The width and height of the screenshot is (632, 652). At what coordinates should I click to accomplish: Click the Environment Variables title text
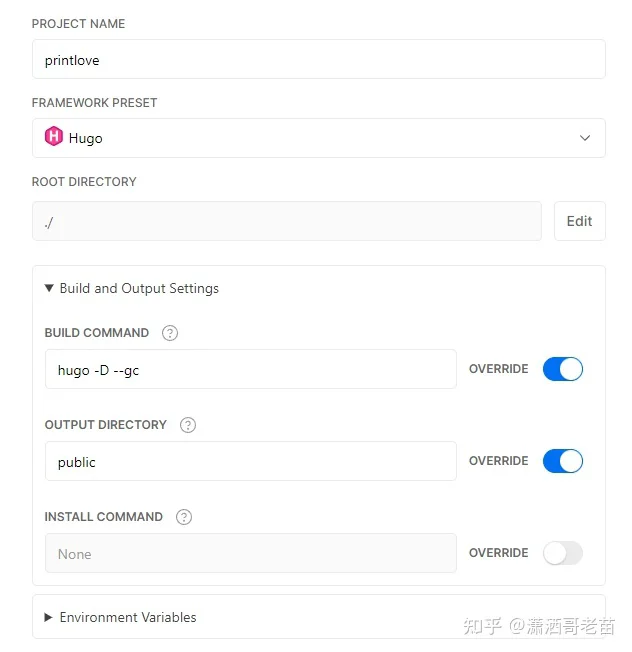(x=128, y=617)
